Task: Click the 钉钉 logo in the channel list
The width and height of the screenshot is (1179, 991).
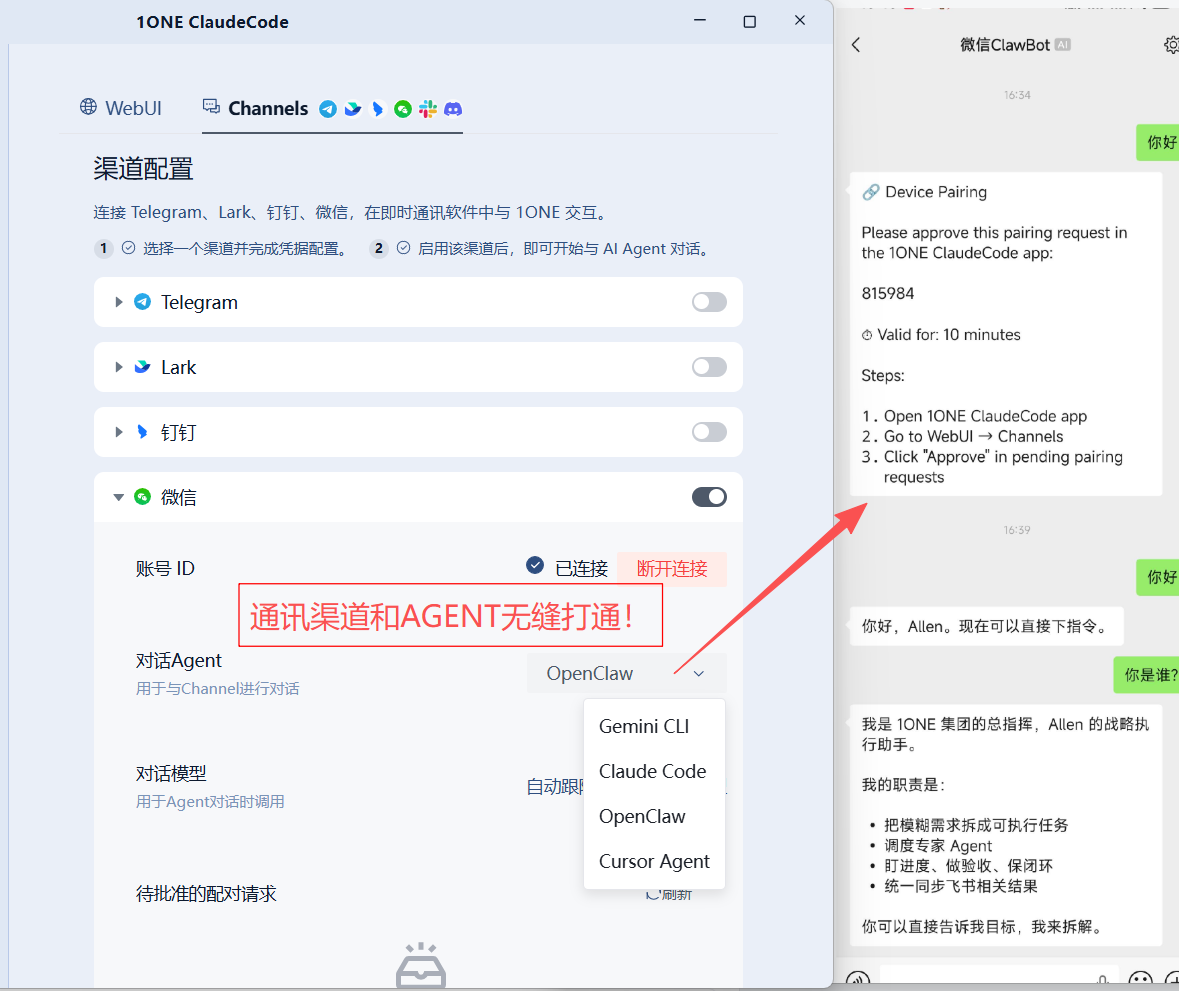Action: pos(142,432)
